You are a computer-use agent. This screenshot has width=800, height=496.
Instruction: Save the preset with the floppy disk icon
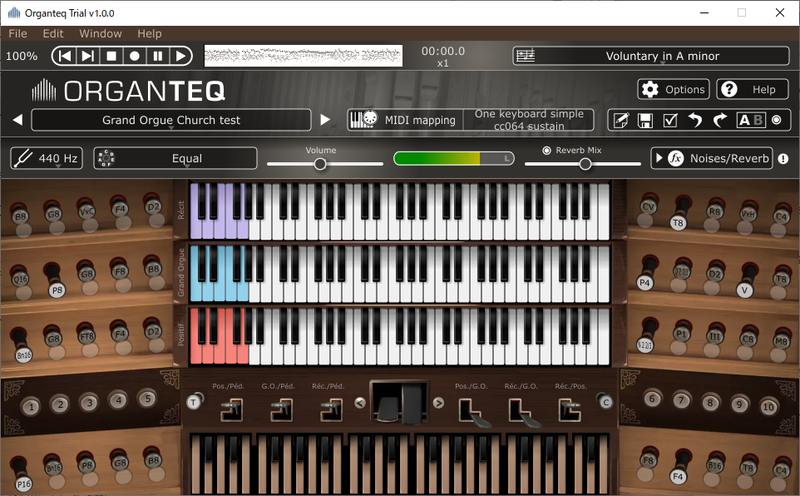coord(645,120)
